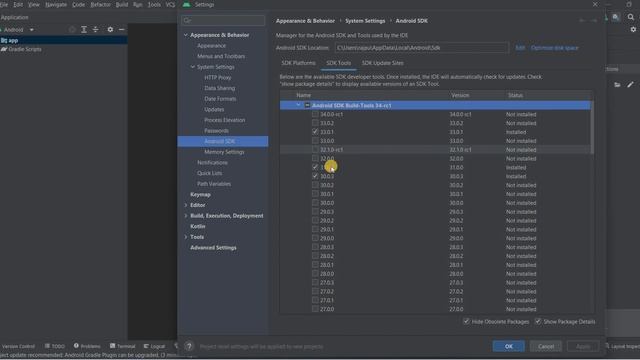Viewport: 640px width, 360px height.
Task: Click Appearance & Behavior breadcrumb
Action: point(305,21)
